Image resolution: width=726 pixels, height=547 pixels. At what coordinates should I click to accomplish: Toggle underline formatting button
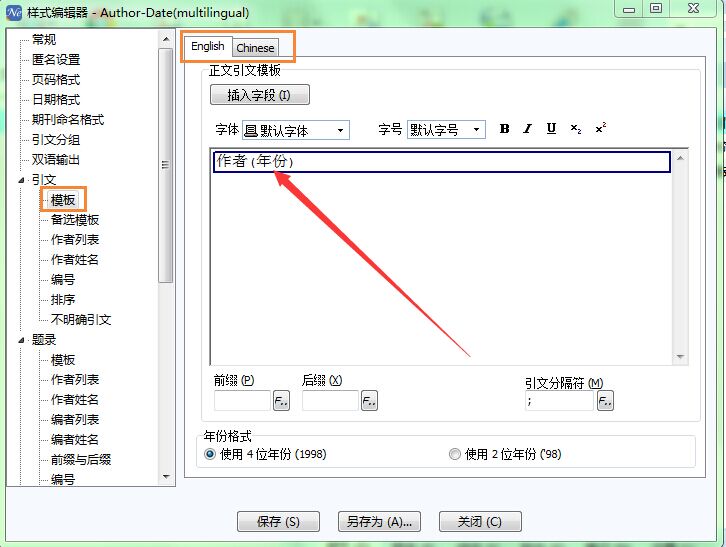(x=551, y=129)
